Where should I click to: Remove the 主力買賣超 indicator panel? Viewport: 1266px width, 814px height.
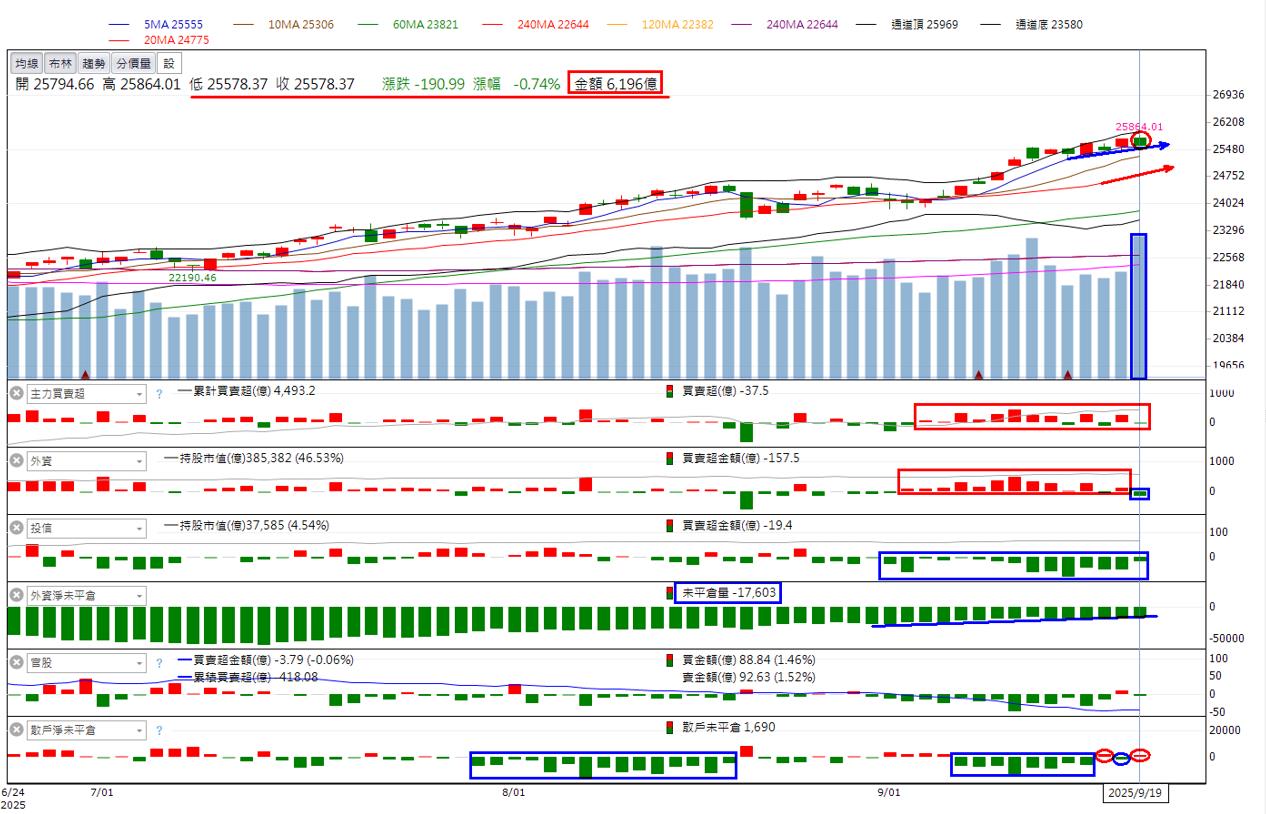coord(16,394)
